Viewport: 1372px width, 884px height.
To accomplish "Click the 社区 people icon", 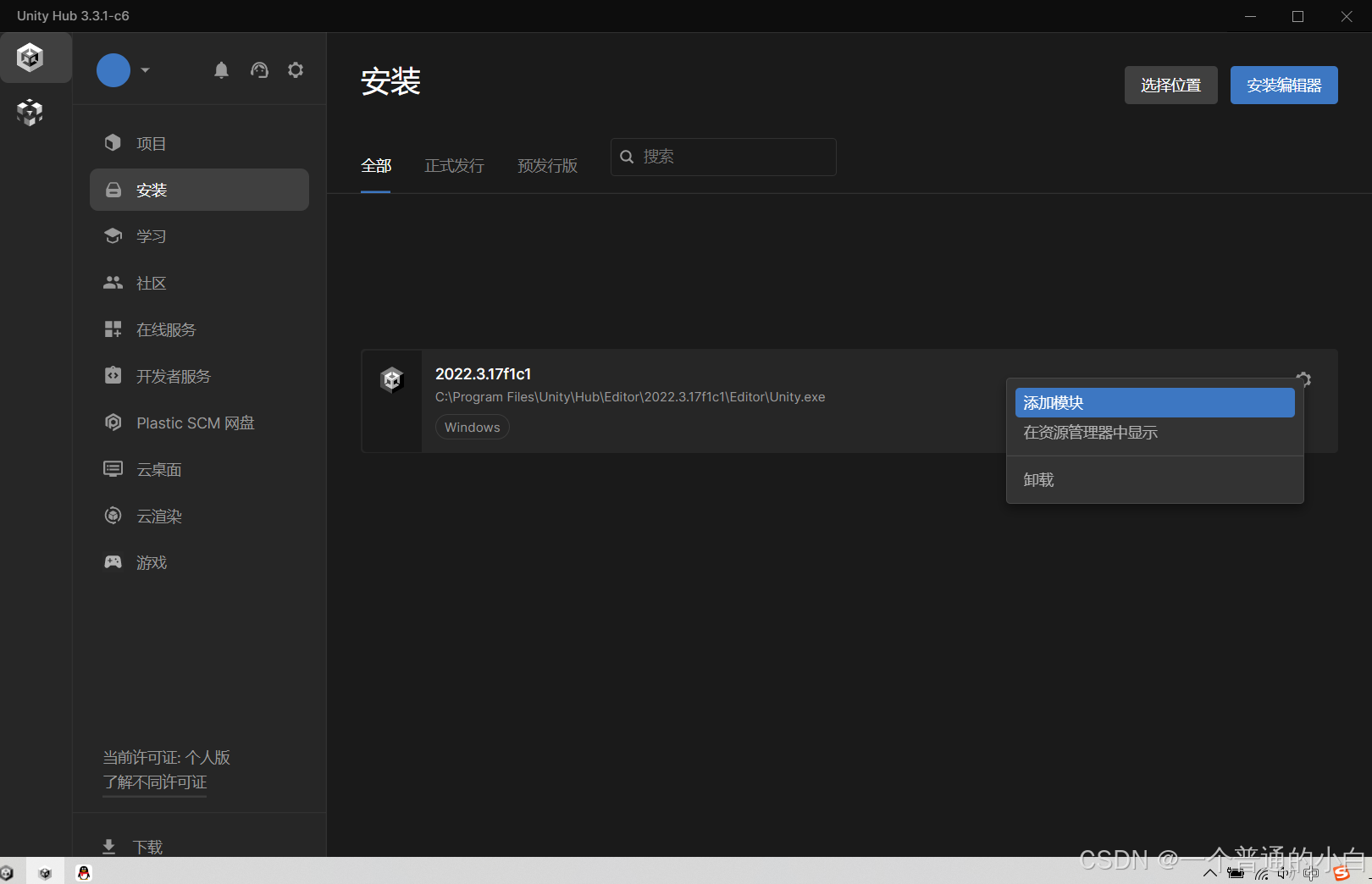I will point(113,283).
